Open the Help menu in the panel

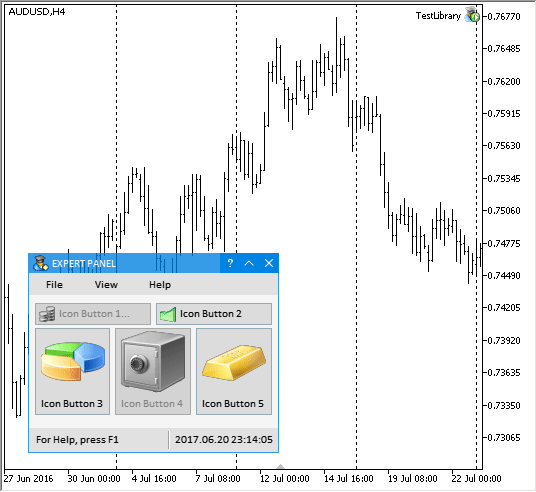coord(160,285)
